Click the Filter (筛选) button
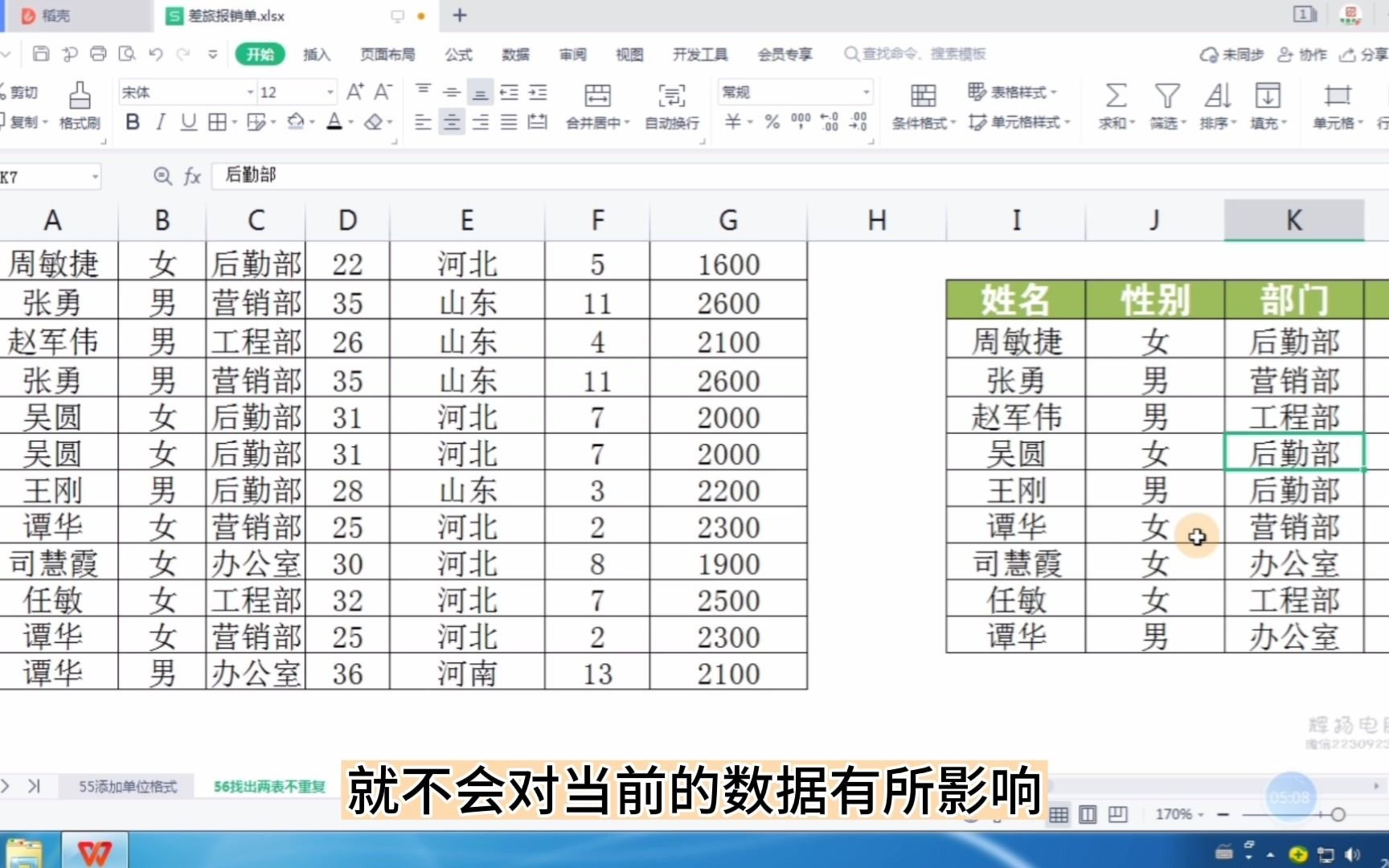This screenshot has width=1389, height=868. point(1166,105)
